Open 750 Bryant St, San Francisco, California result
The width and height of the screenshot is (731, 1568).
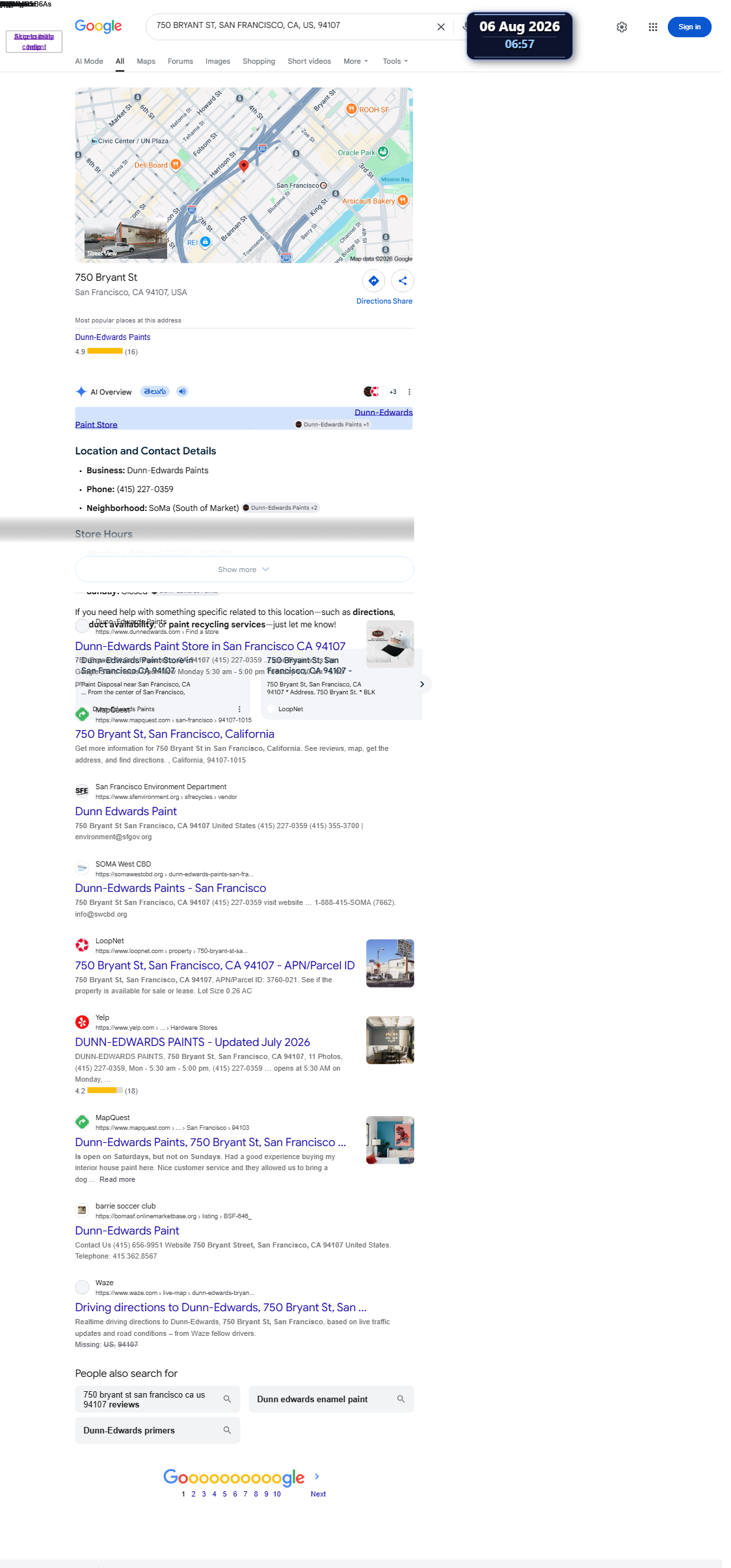pyautogui.click(x=174, y=734)
